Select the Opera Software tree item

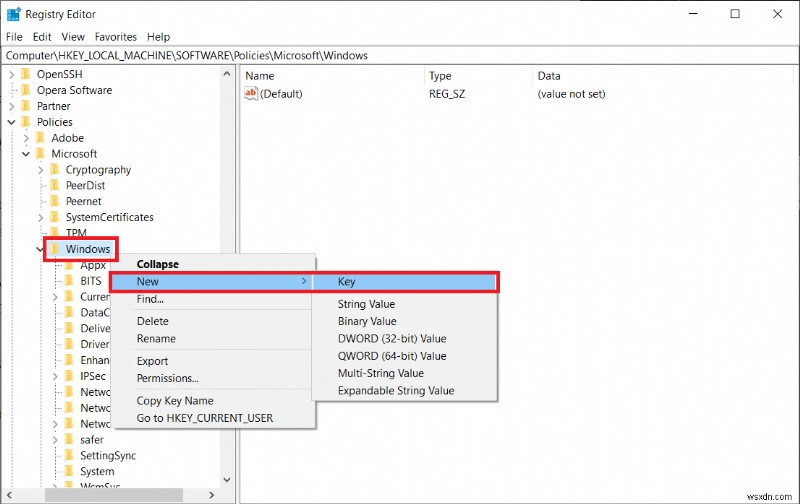coord(74,90)
